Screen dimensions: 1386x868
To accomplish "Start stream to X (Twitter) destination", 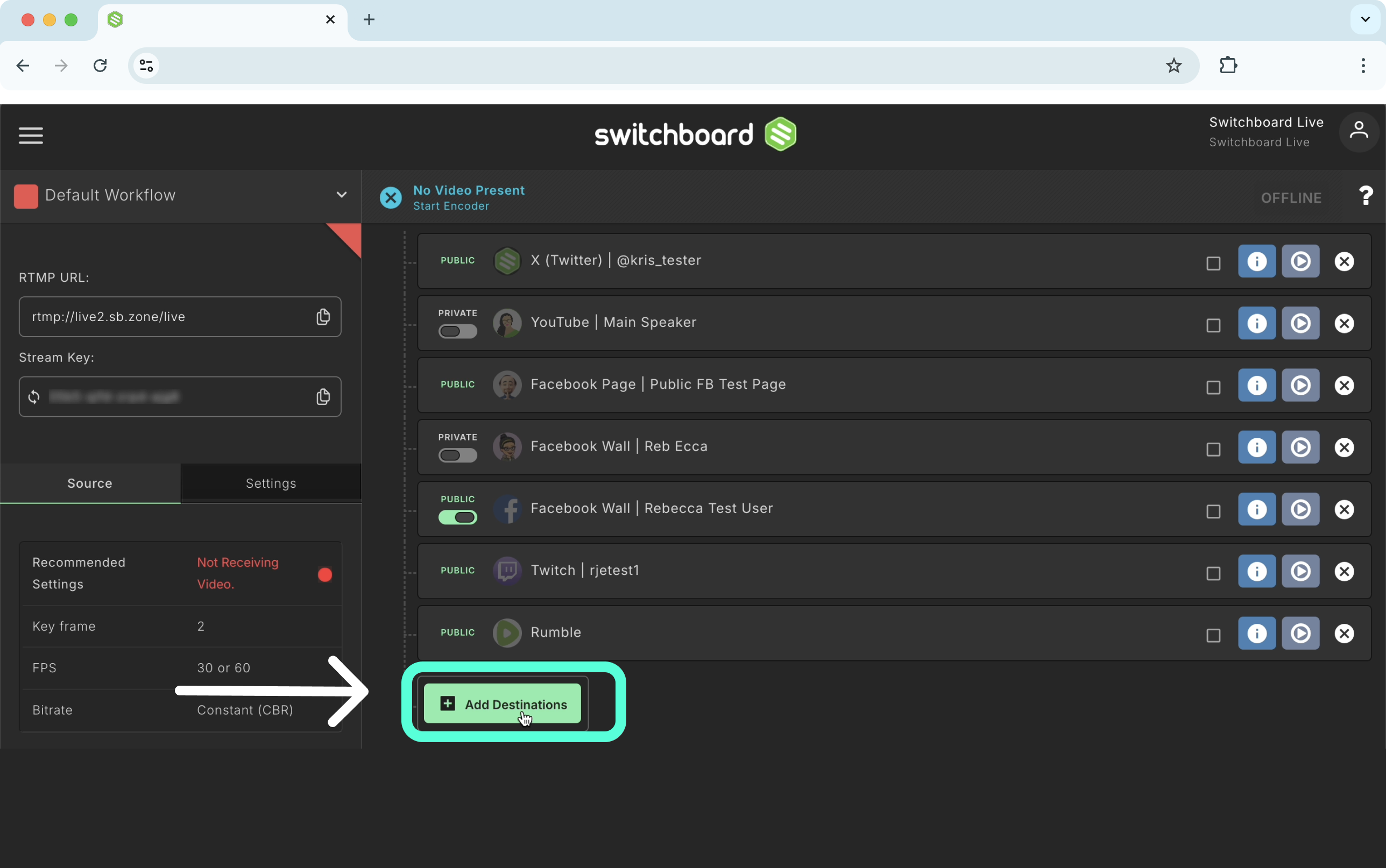I will pyautogui.click(x=1300, y=261).
